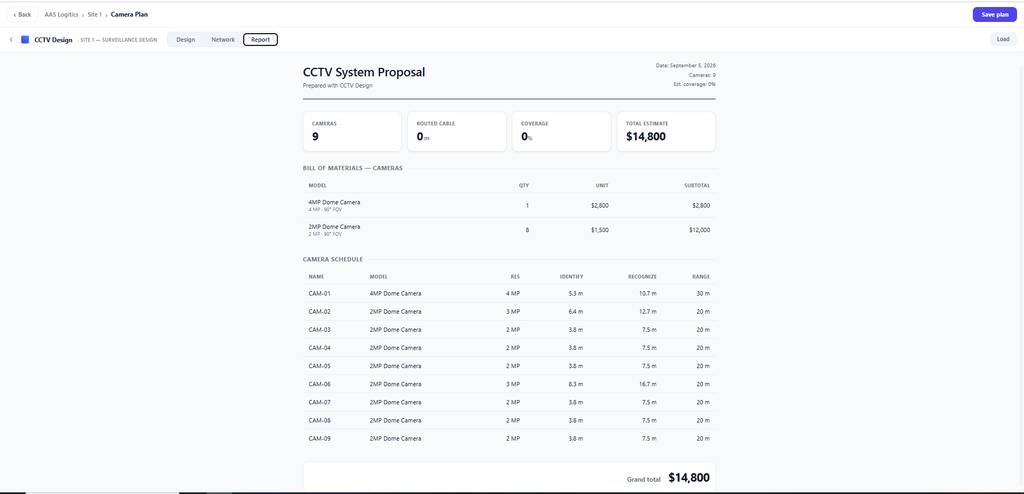Click the 'Est. coverage: 0%' header line

[x=694, y=84]
